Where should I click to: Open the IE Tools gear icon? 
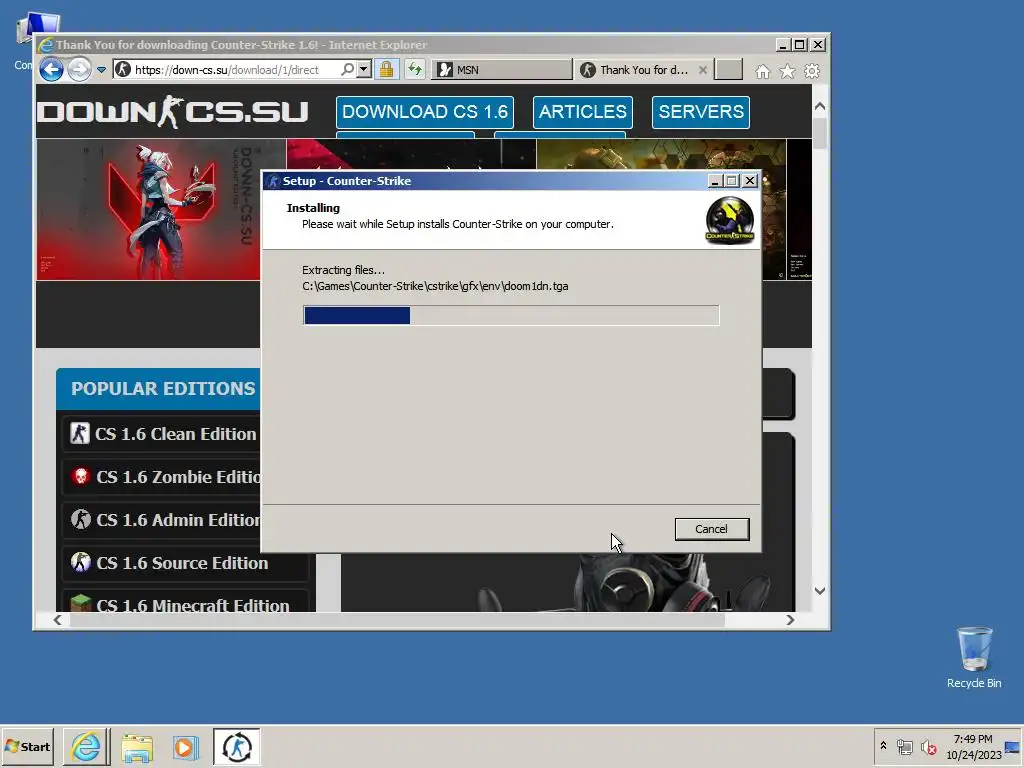click(x=812, y=71)
